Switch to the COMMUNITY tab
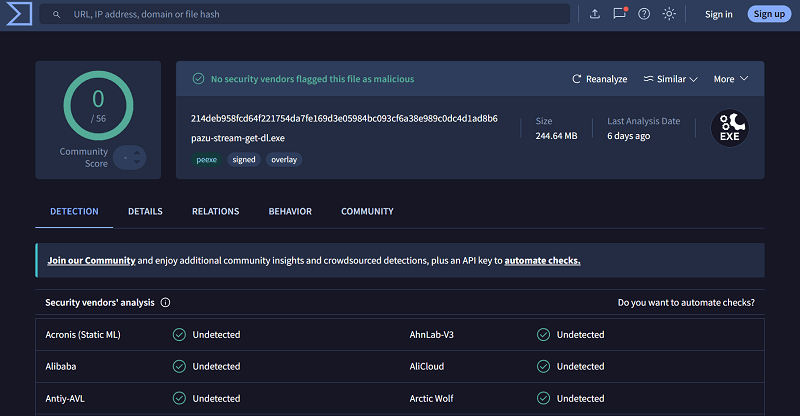The height and width of the screenshot is (416, 800). 367,211
